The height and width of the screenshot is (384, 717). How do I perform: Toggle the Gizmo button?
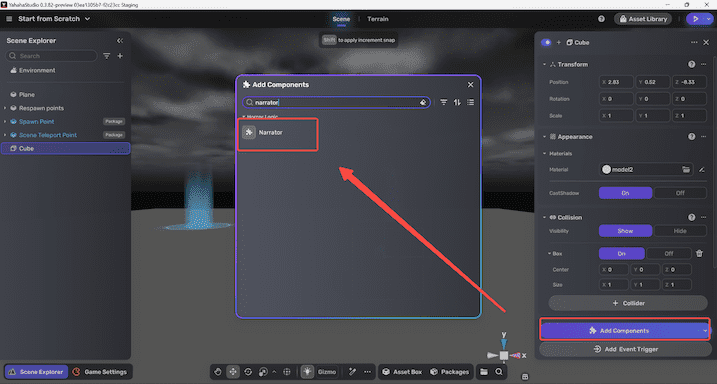point(326,372)
